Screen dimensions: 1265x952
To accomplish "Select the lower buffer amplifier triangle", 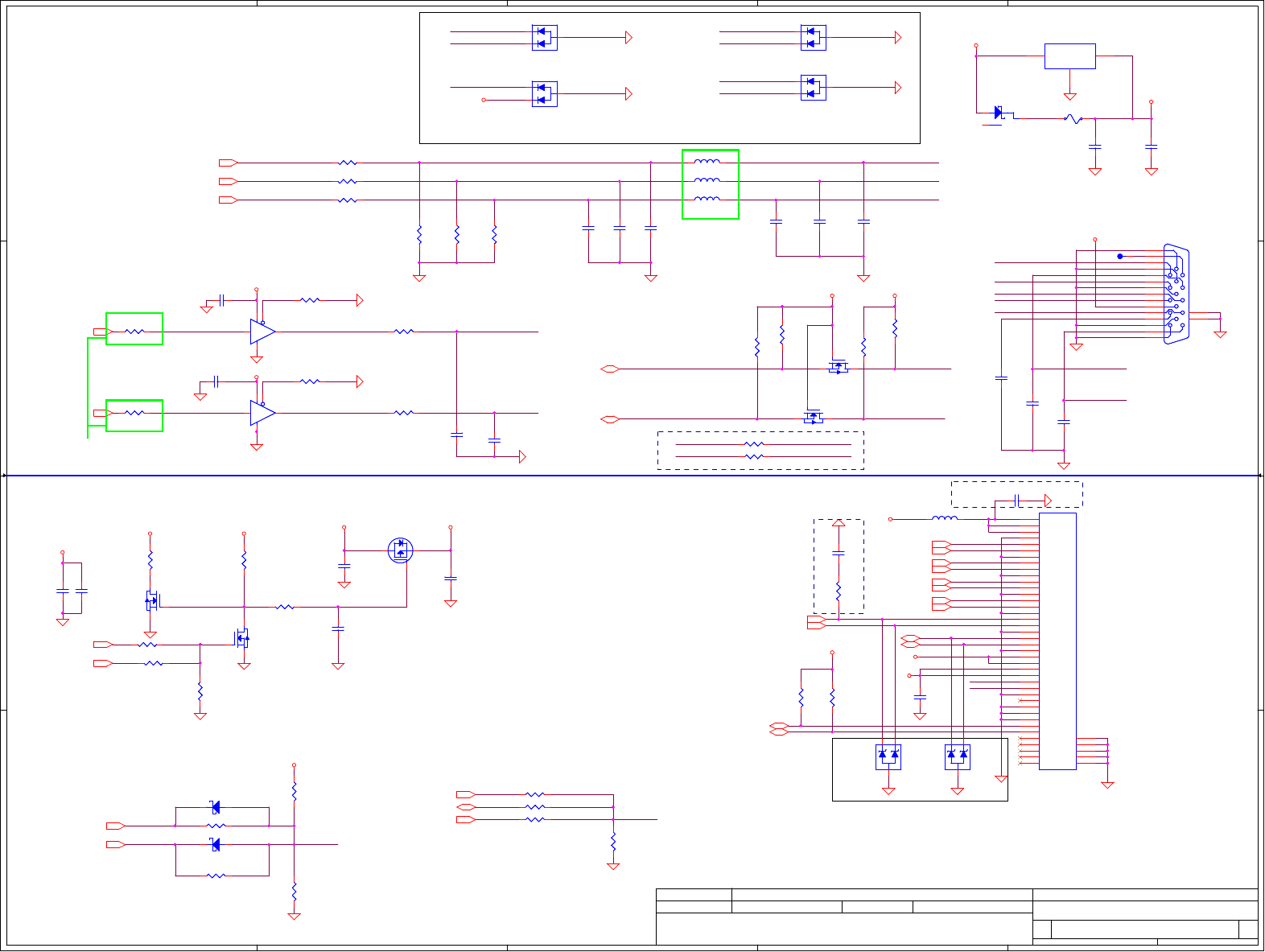I will tap(262, 413).
